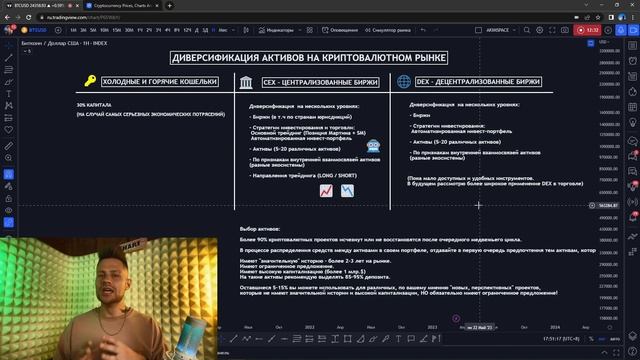640x360 pixels.
Task: Expand the AKINSPACE layout dropdown
Action: [x=514, y=30]
